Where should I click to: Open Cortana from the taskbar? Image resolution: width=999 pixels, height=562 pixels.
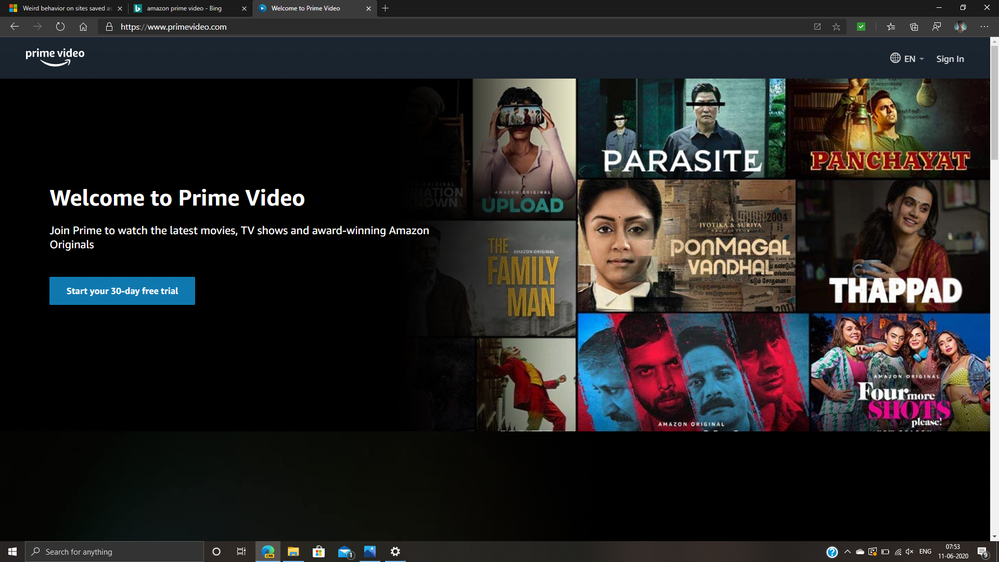coord(216,551)
